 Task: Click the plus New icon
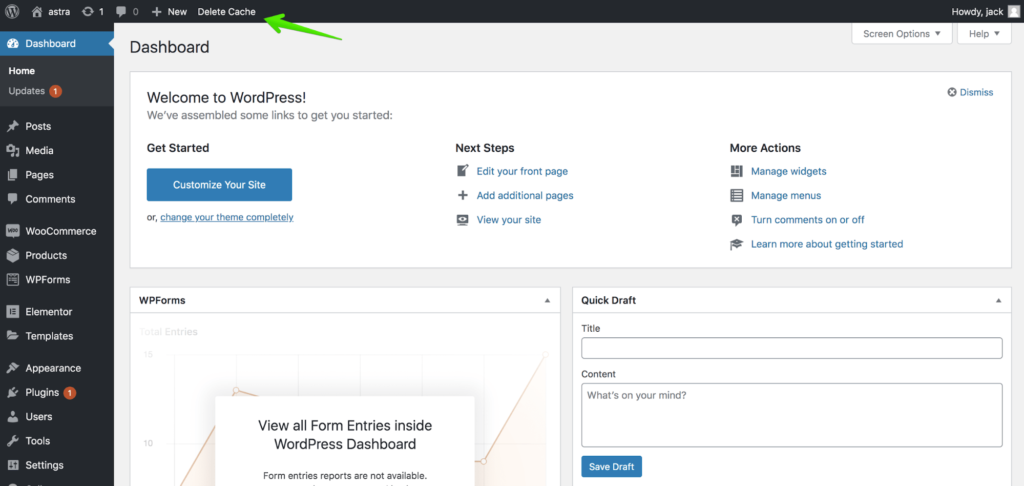[x=156, y=12]
